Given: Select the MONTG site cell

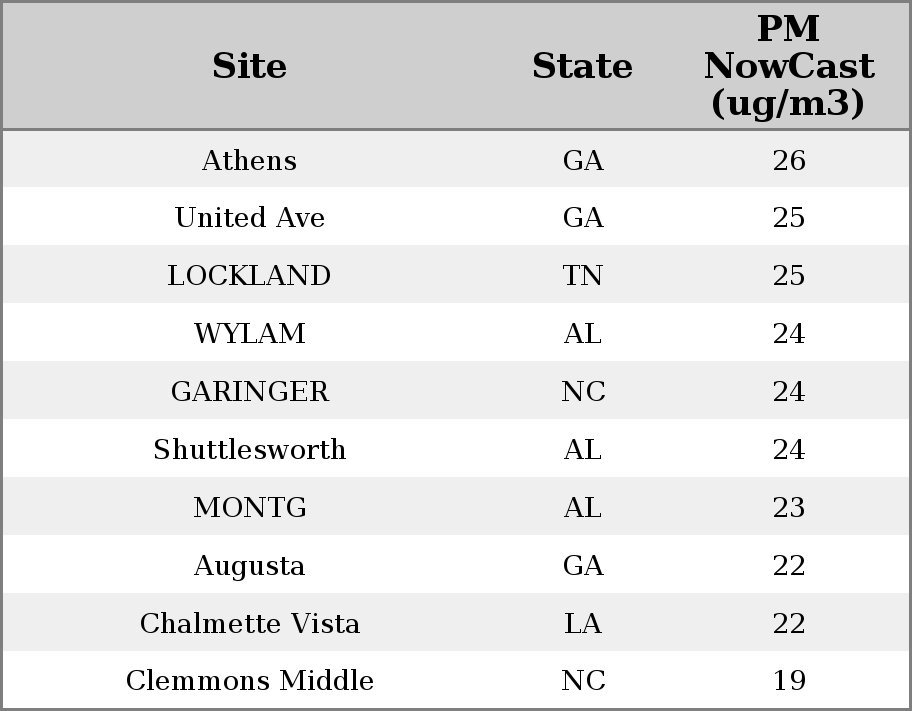Looking at the screenshot, I should 250,507.
